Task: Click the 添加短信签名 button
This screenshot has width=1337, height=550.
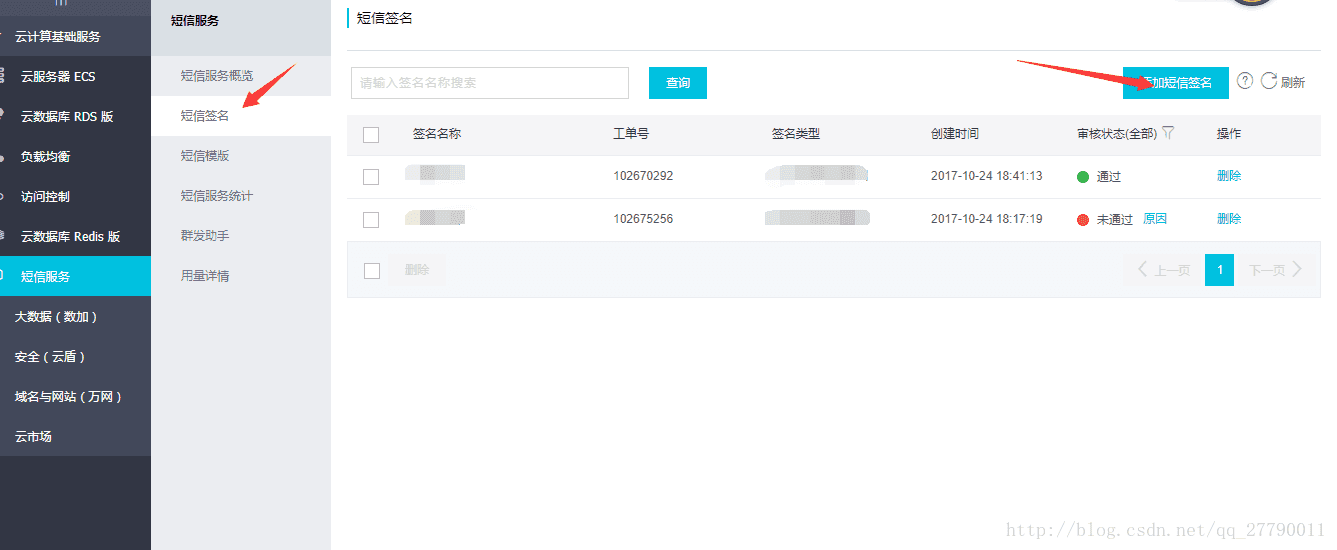Action: click(x=1175, y=83)
